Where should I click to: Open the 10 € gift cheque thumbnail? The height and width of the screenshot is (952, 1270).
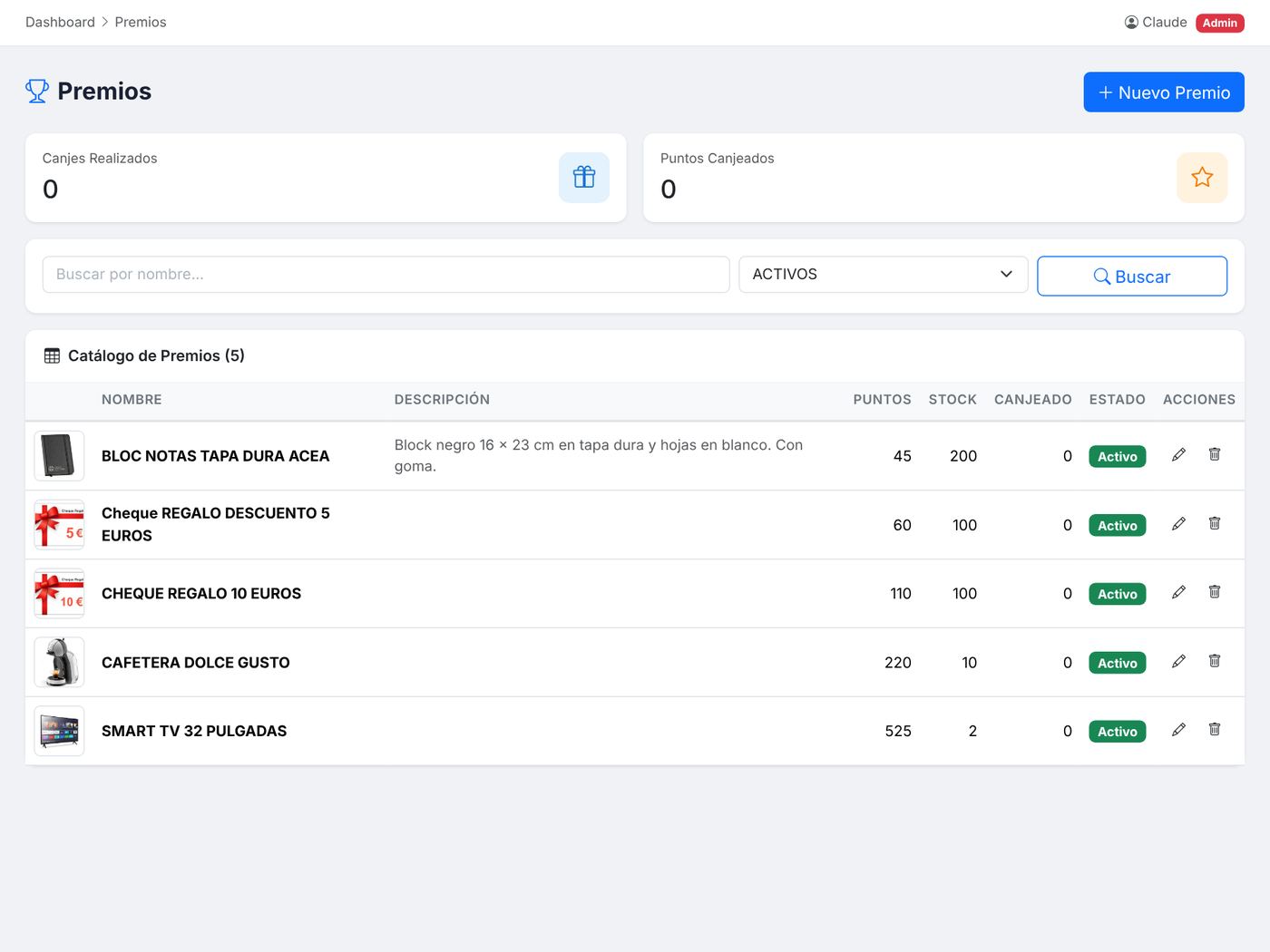(59, 594)
